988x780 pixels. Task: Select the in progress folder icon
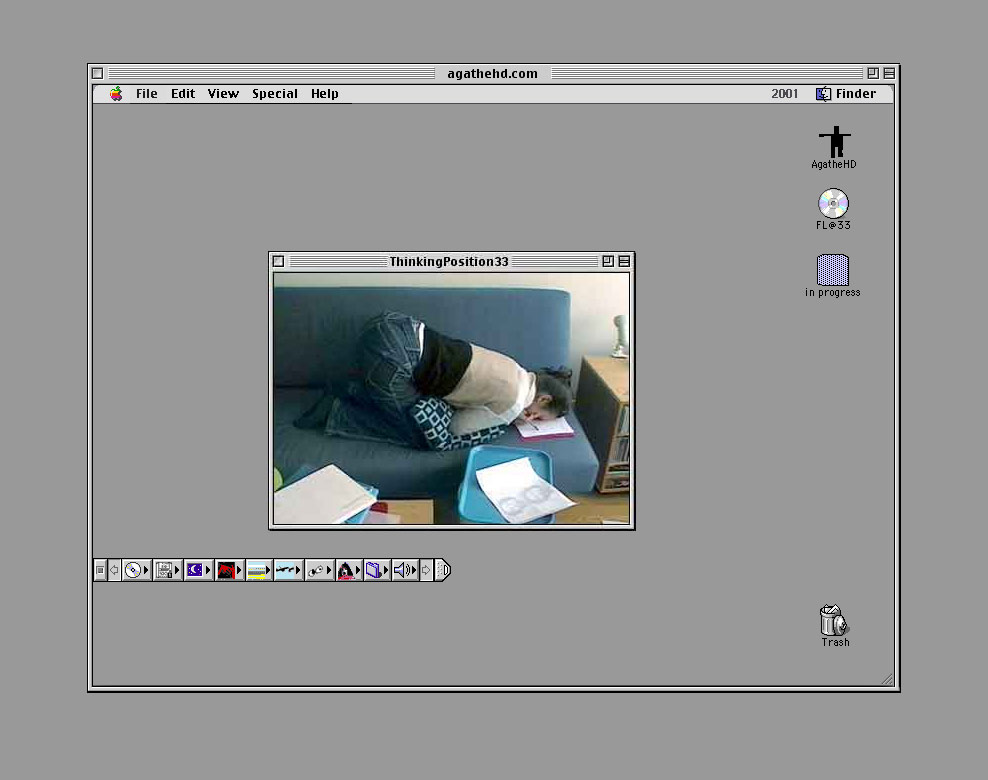coord(832,276)
